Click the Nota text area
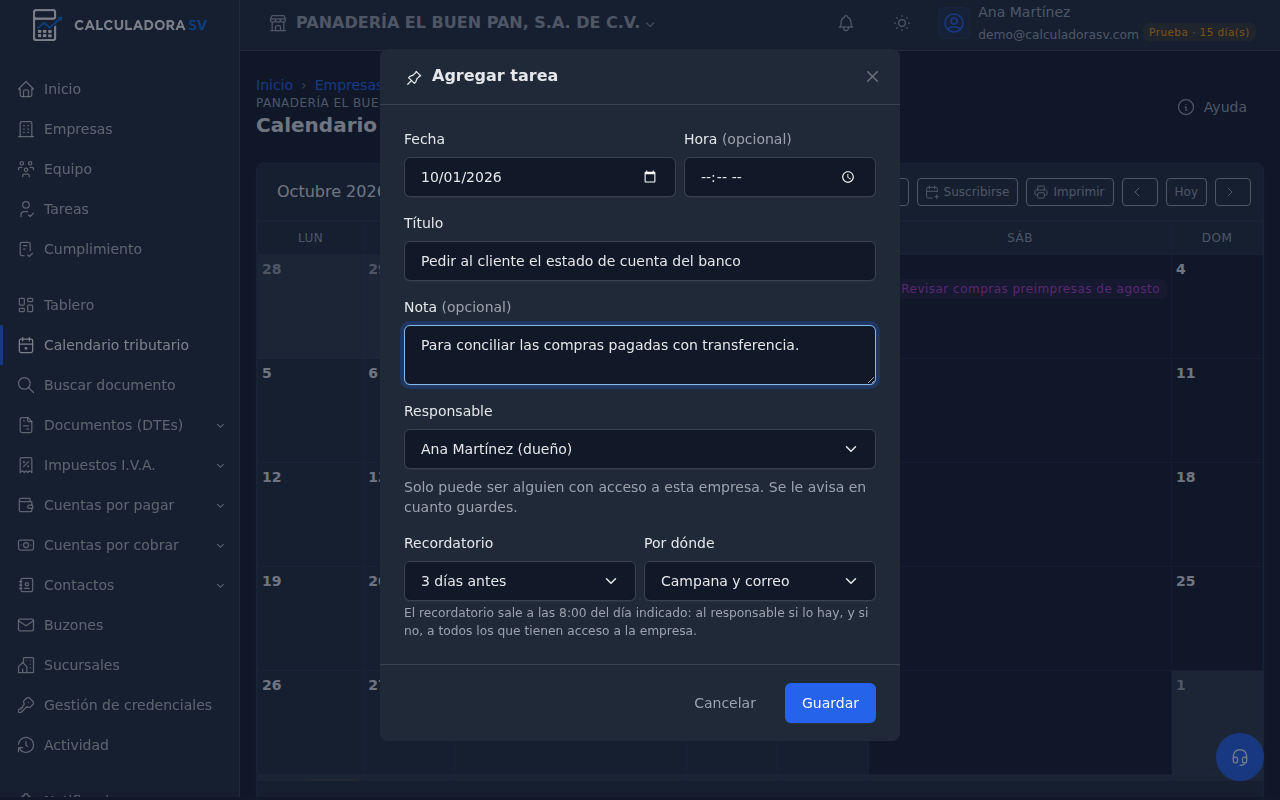 (640, 355)
